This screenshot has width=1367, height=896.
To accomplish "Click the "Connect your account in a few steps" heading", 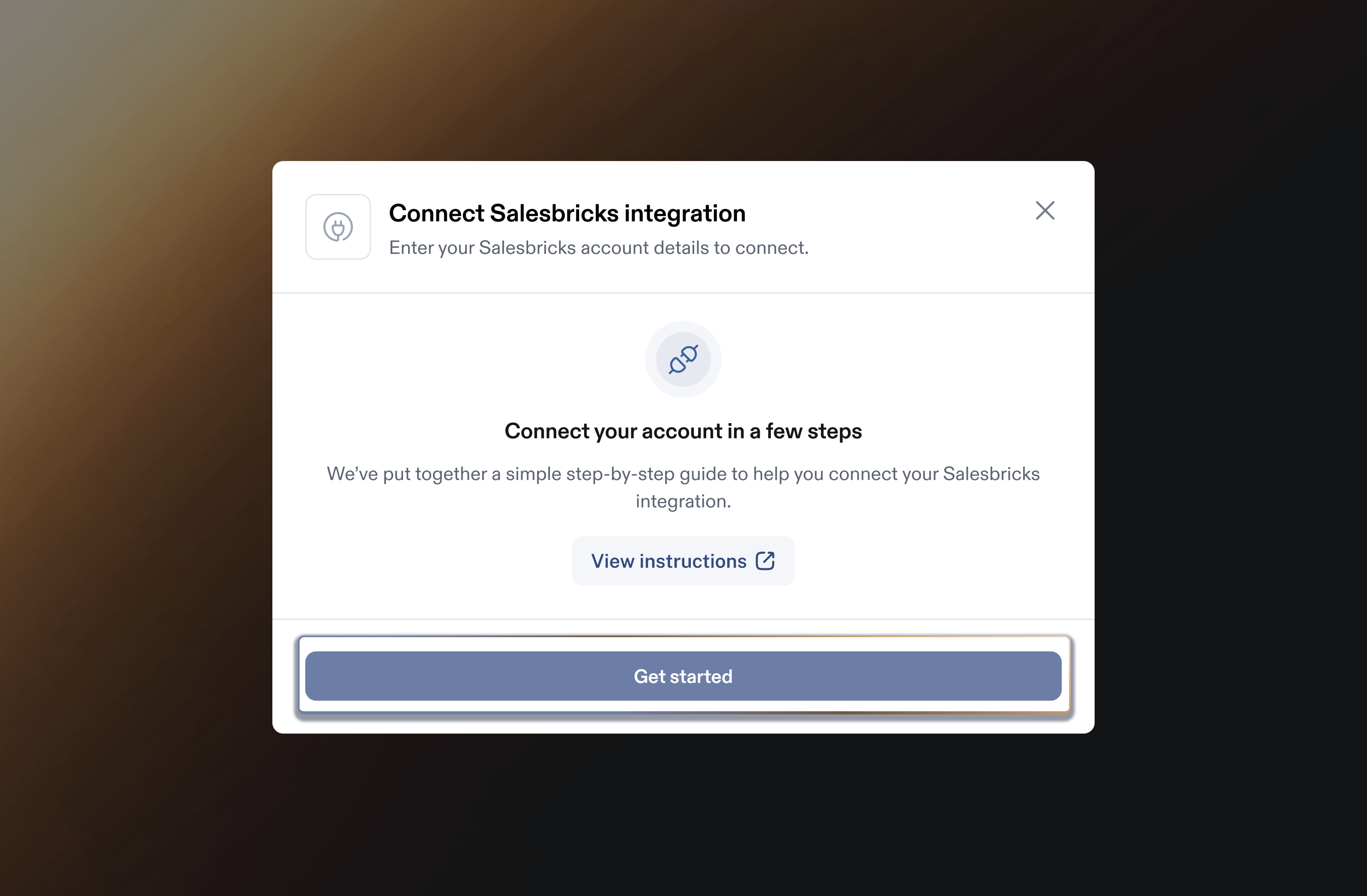I will click(x=683, y=431).
